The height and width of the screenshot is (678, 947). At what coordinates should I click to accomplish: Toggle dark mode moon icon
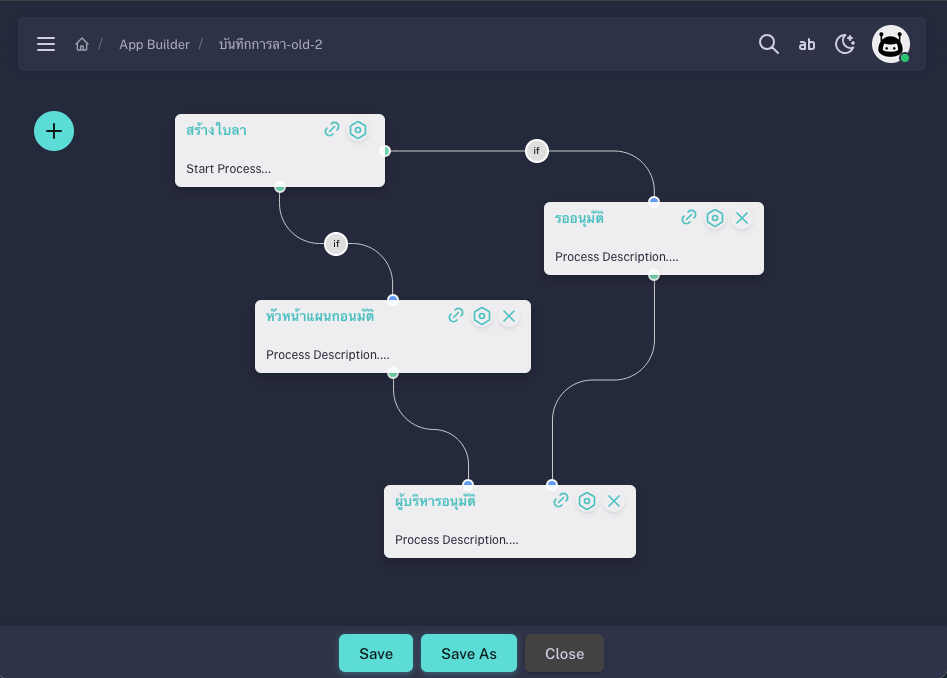845,44
